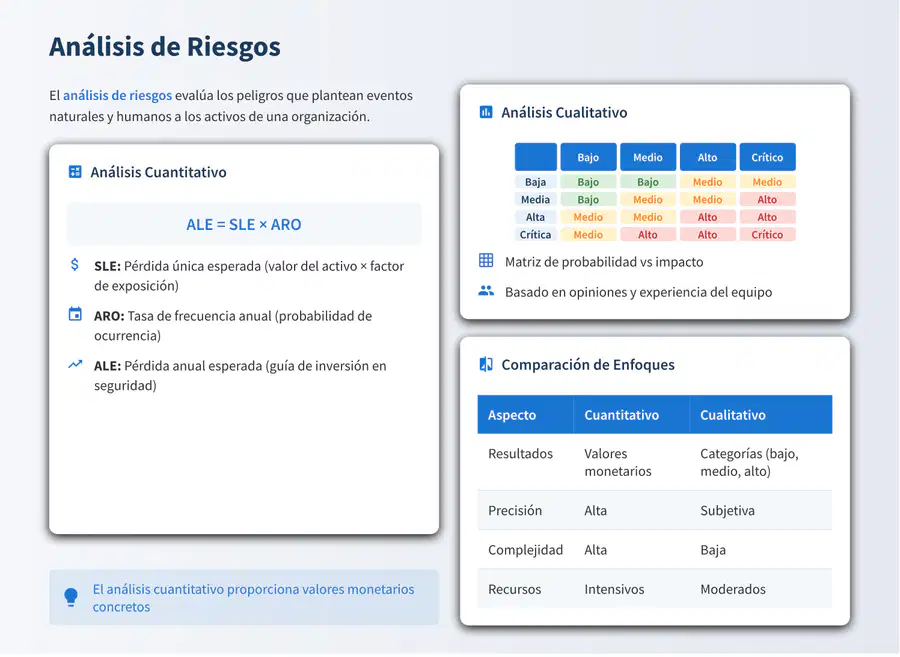Click the 'Crítico' column header in the matrix
The height and width of the screenshot is (657, 900).
767,157
